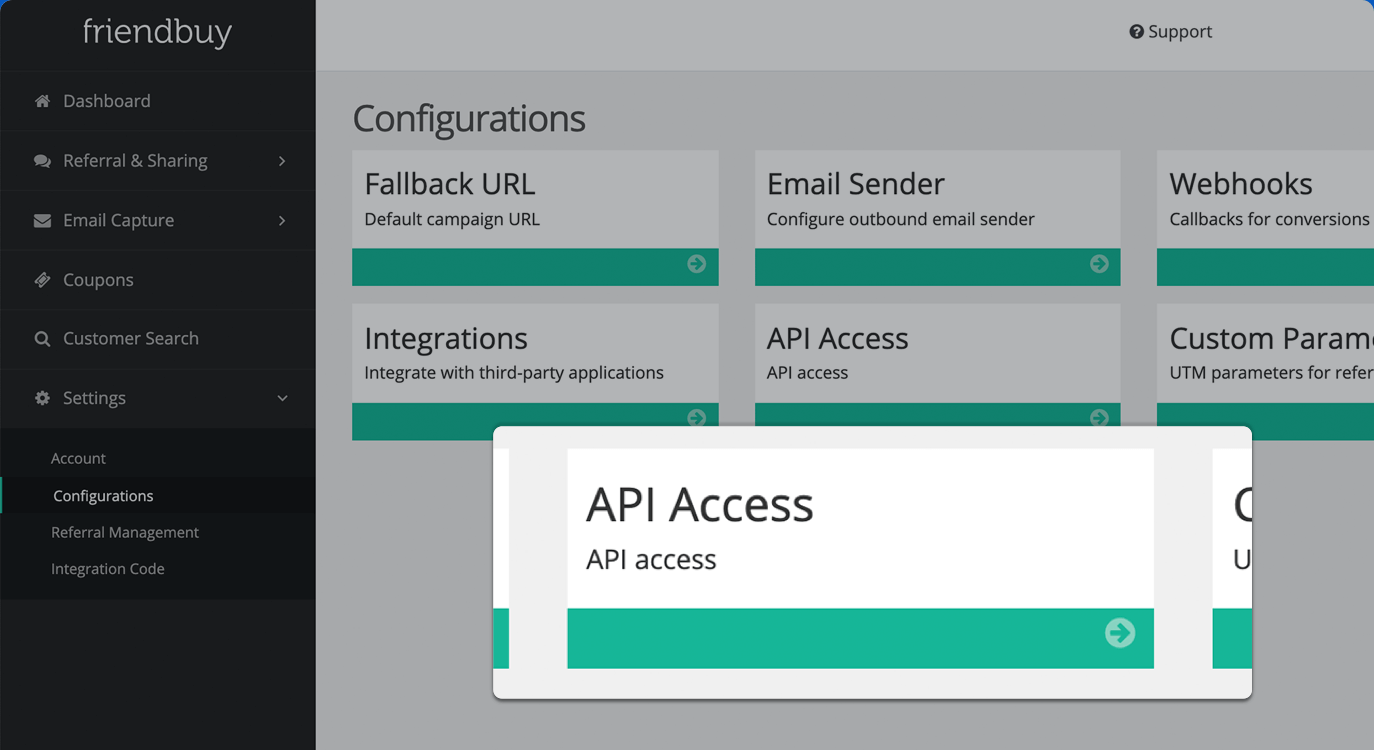
Task: Click the Settings label
Action: coord(94,398)
